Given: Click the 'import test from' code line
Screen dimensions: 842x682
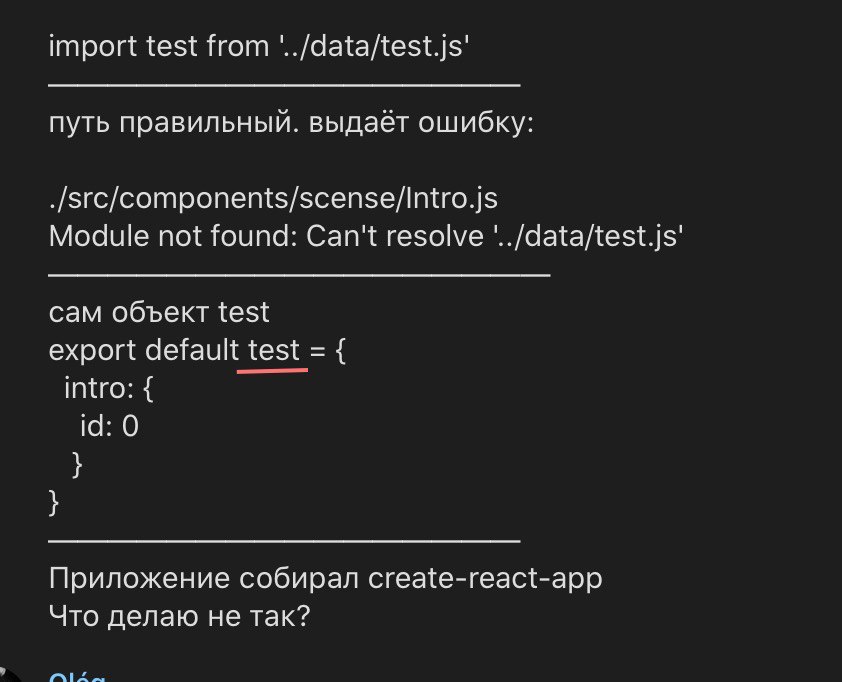Looking at the screenshot, I should [259, 48].
